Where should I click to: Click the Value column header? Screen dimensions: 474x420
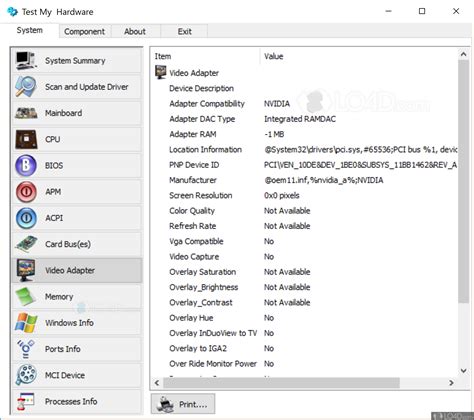point(359,56)
